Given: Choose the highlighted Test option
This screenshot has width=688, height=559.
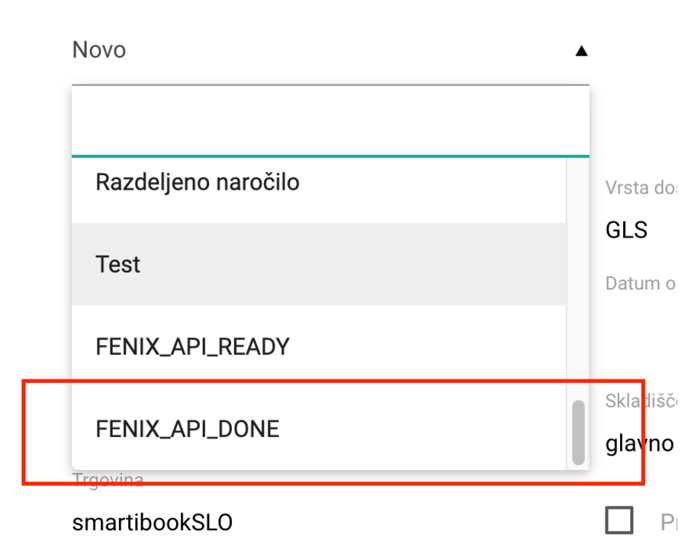Looking at the screenshot, I should (x=319, y=264).
